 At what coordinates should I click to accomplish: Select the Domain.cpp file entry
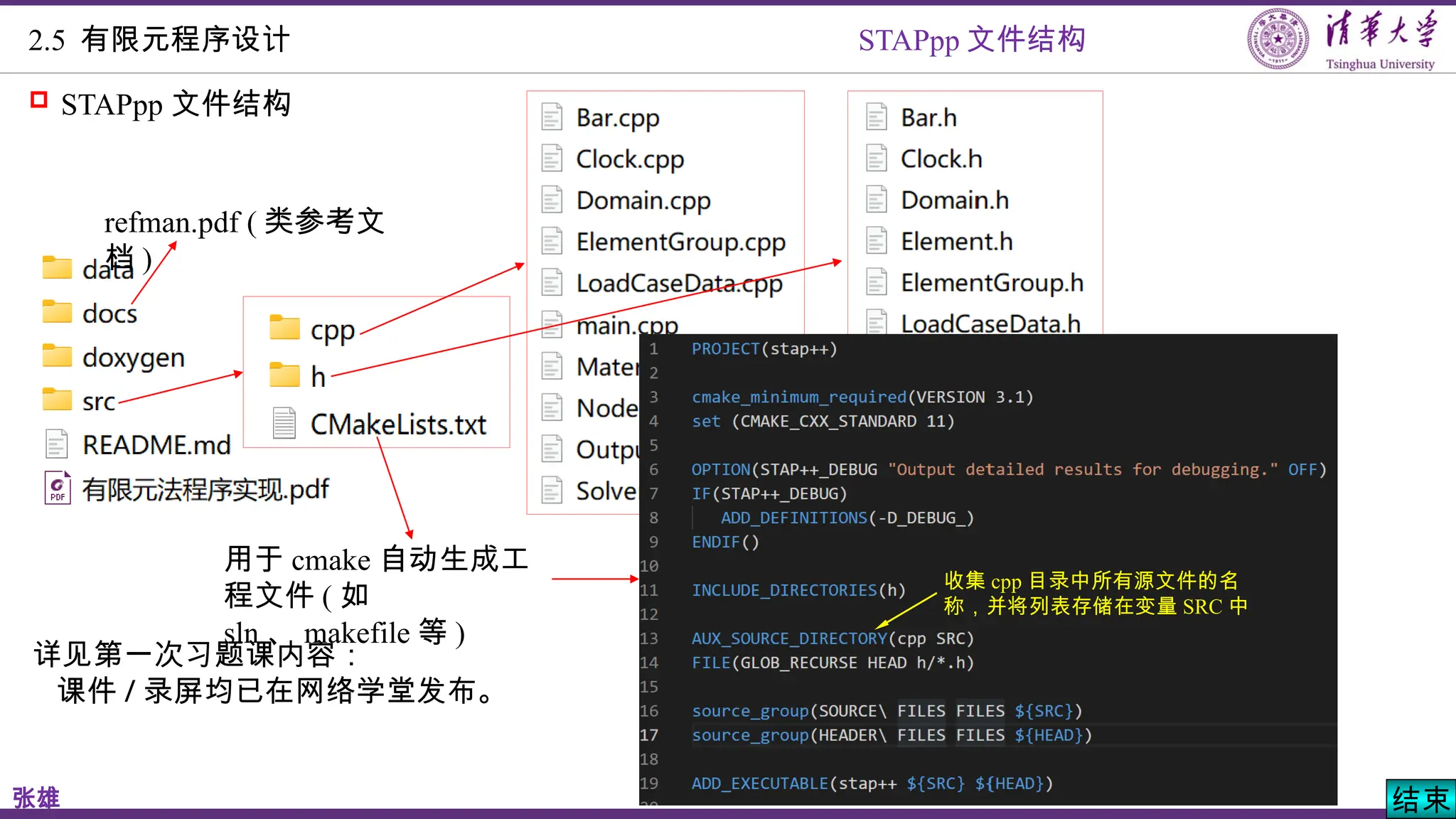643,200
